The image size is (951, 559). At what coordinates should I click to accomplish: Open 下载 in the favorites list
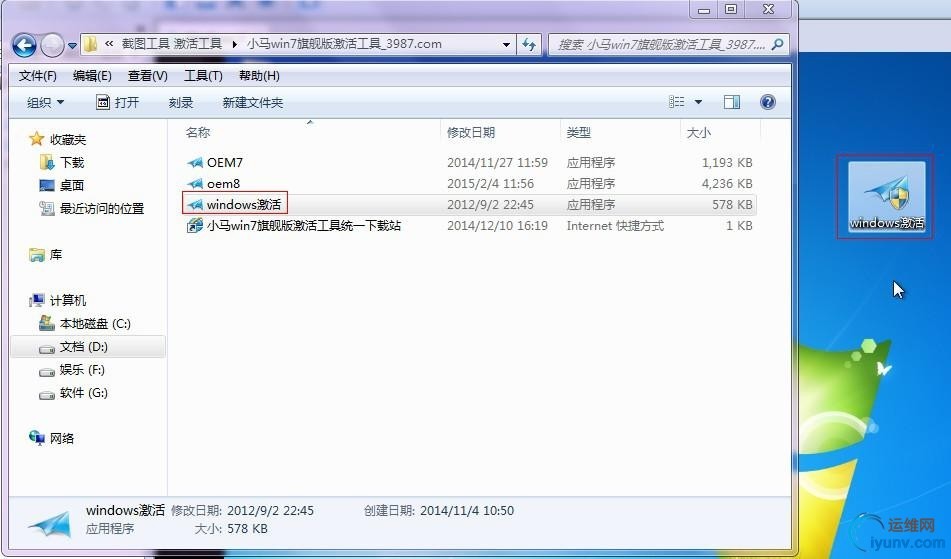pos(72,162)
